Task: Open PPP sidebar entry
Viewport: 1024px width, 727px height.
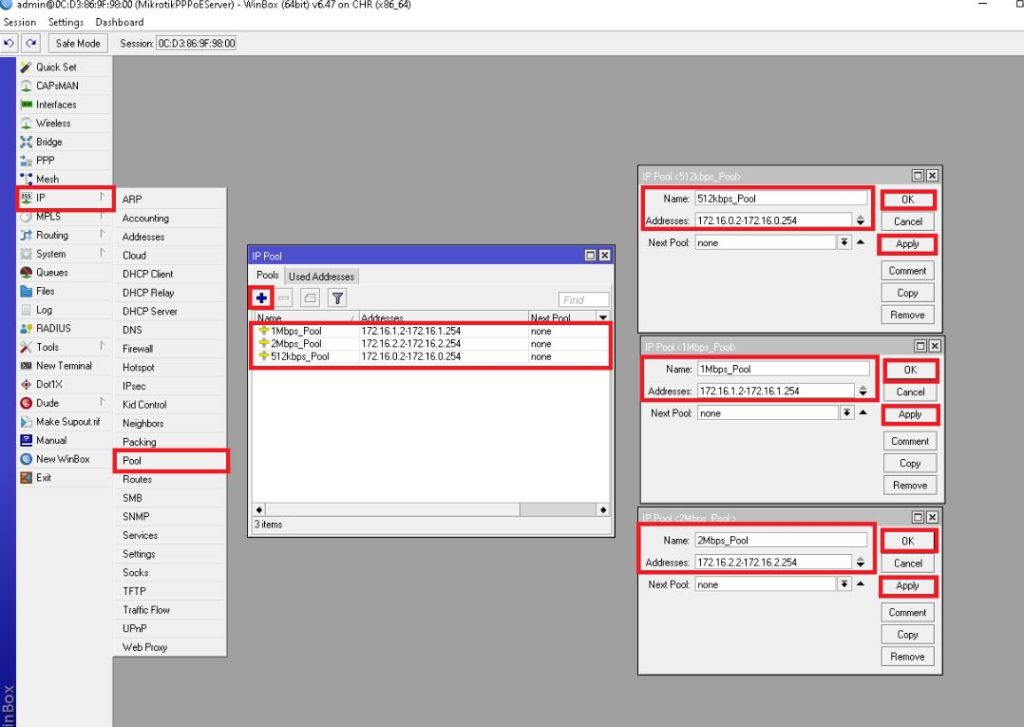Action: [x=64, y=160]
